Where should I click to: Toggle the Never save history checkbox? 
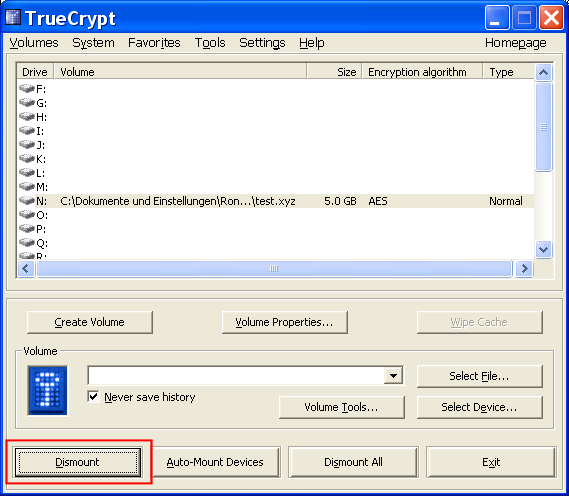pos(93,396)
